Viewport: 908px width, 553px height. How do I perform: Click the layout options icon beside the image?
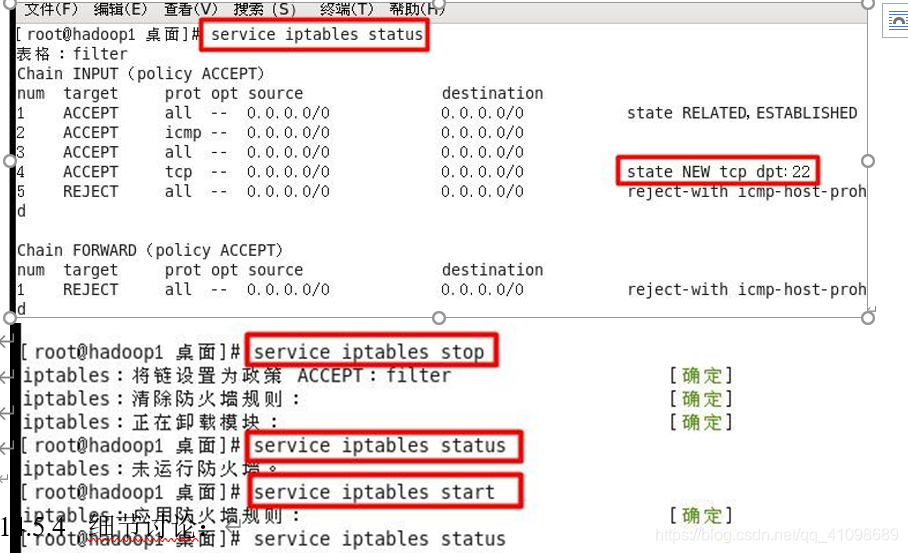tap(896, 21)
